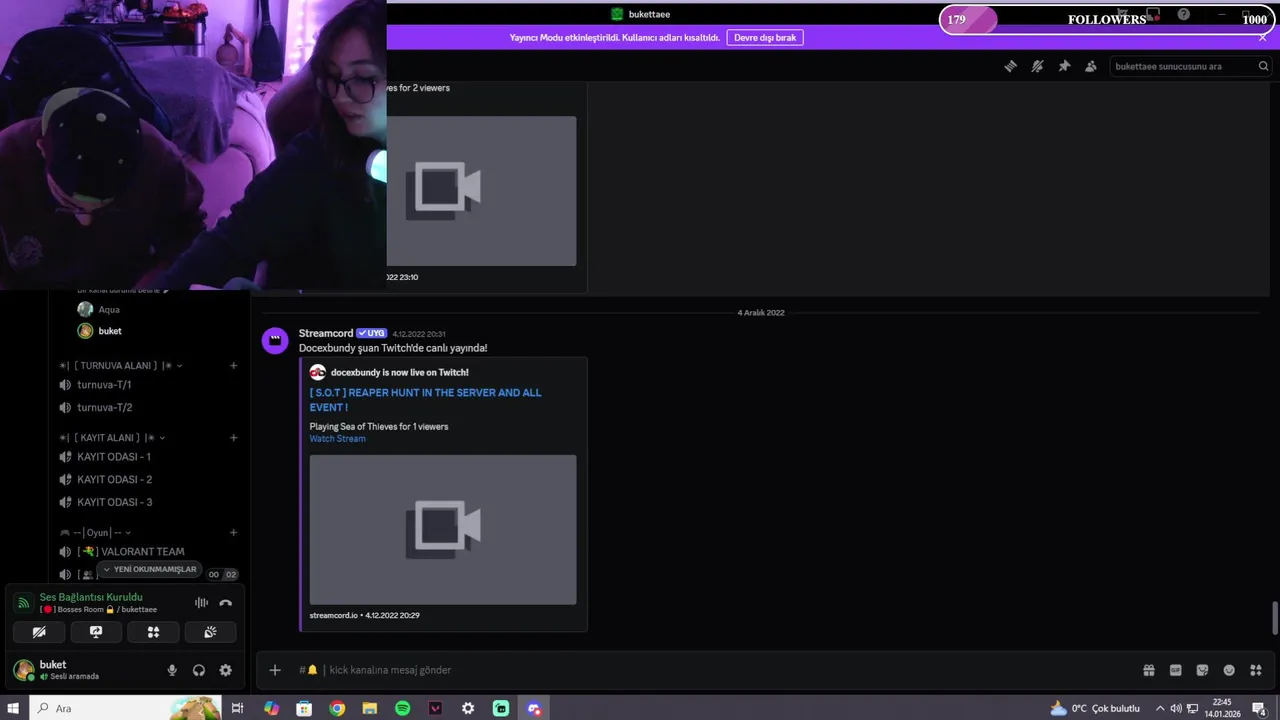1280x720 pixels.
Task: Open the sticker picker
Action: pyautogui.click(x=1202, y=670)
